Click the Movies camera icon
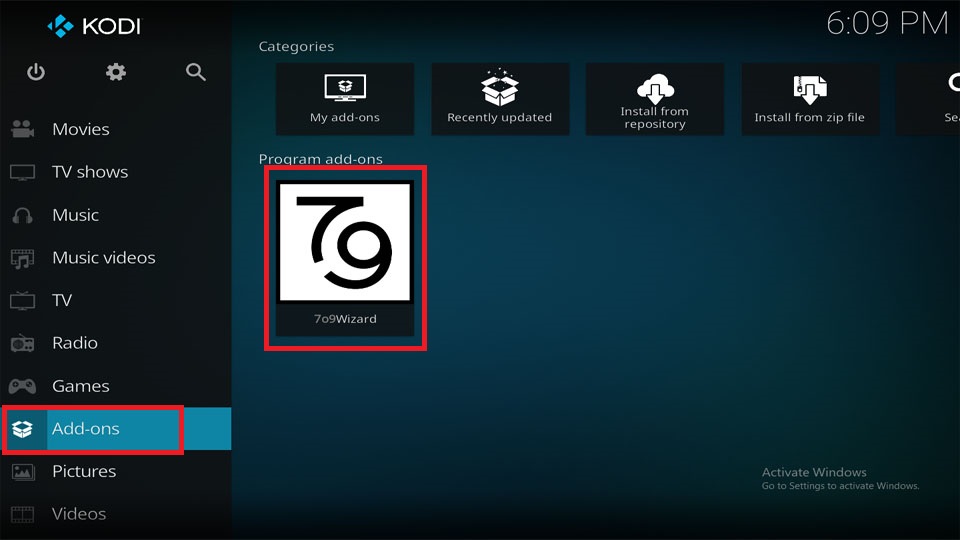The image size is (960, 540). tap(23, 129)
